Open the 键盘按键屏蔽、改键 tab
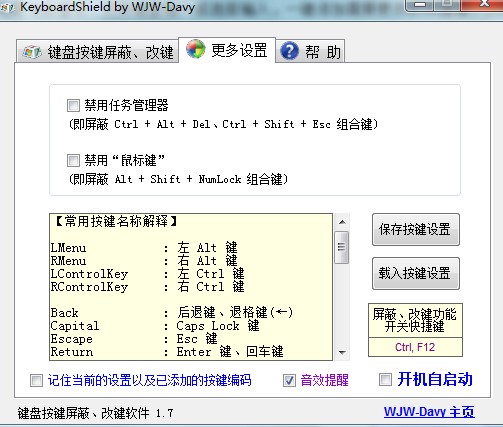This screenshot has height=427, width=503. [97, 52]
